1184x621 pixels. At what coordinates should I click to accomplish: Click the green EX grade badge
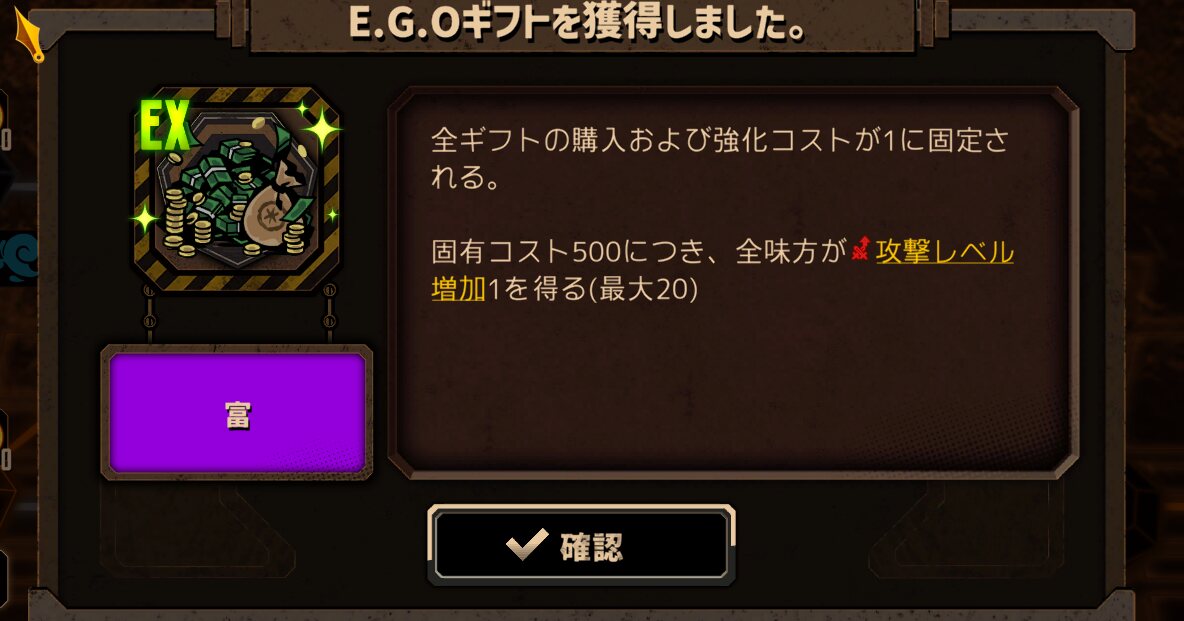pyautogui.click(x=165, y=125)
